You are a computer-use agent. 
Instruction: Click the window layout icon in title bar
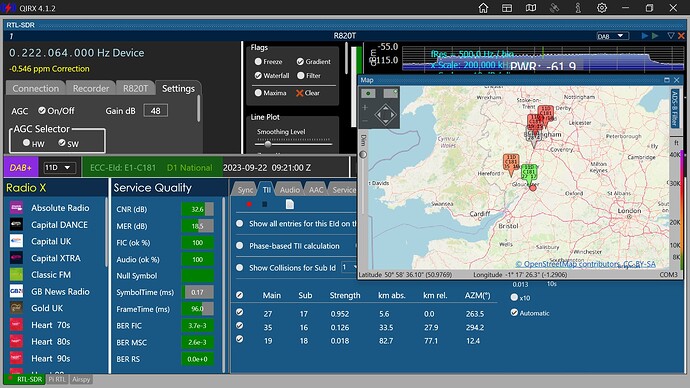(x=507, y=8)
